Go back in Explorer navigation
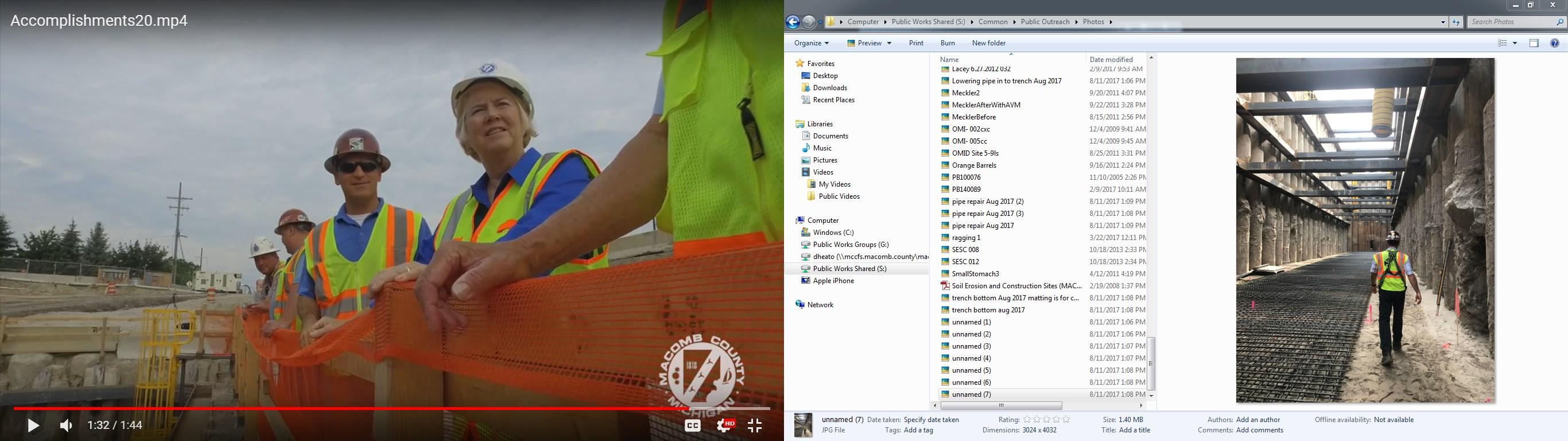Image resolution: width=1568 pixels, height=441 pixels. pyautogui.click(x=793, y=22)
